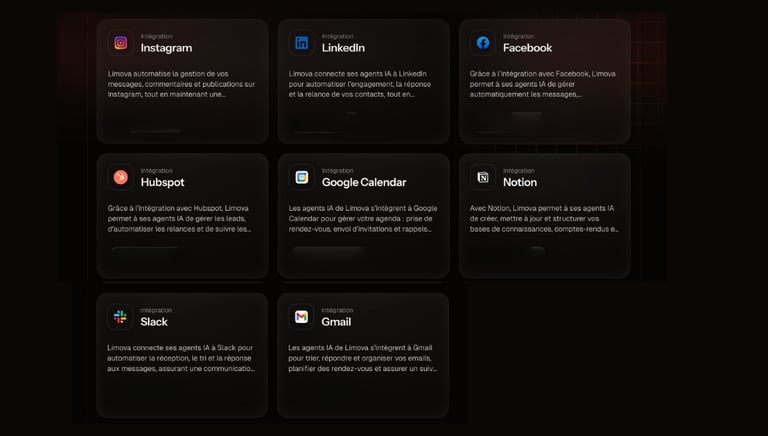Open the Notion integration heading
The image size is (768, 436).
click(520, 183)
